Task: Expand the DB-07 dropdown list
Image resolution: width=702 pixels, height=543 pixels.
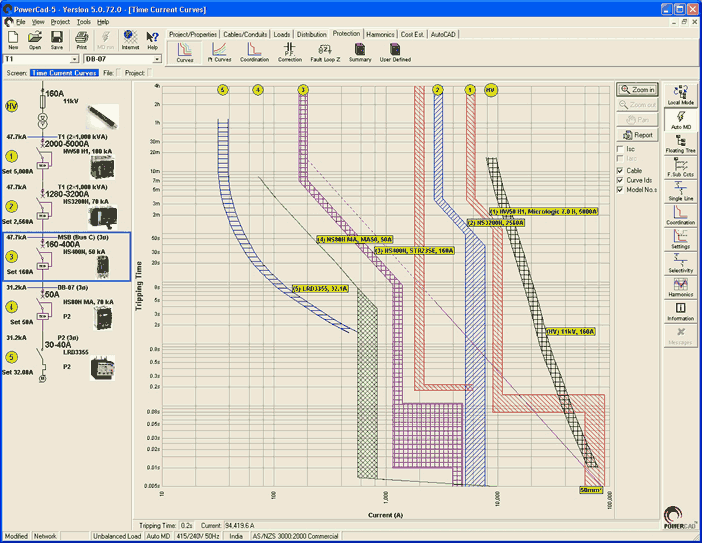Action: [157, 59]
